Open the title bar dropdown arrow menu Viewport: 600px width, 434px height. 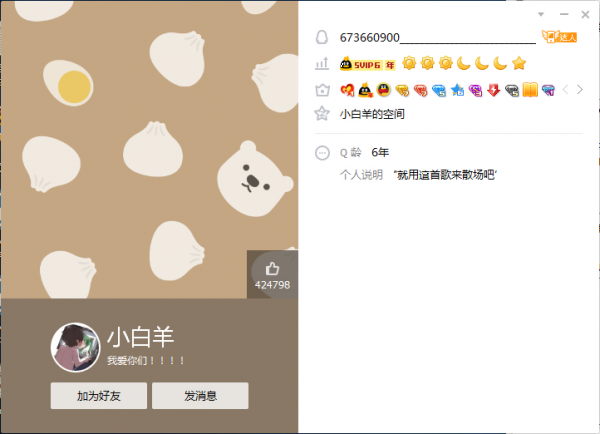click(541, 15)
